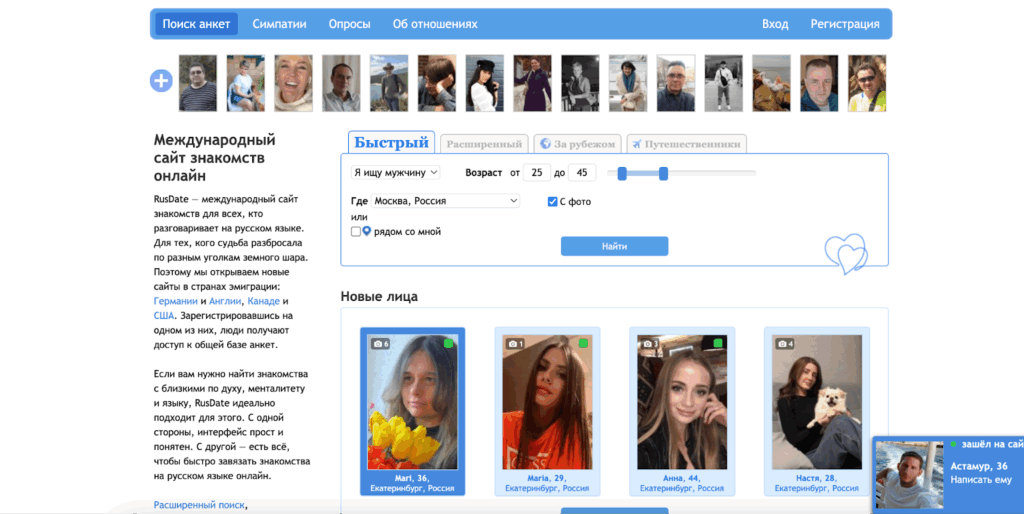Open the Регистрация link
Viewport: 1024px width, 514px height.
844,24
